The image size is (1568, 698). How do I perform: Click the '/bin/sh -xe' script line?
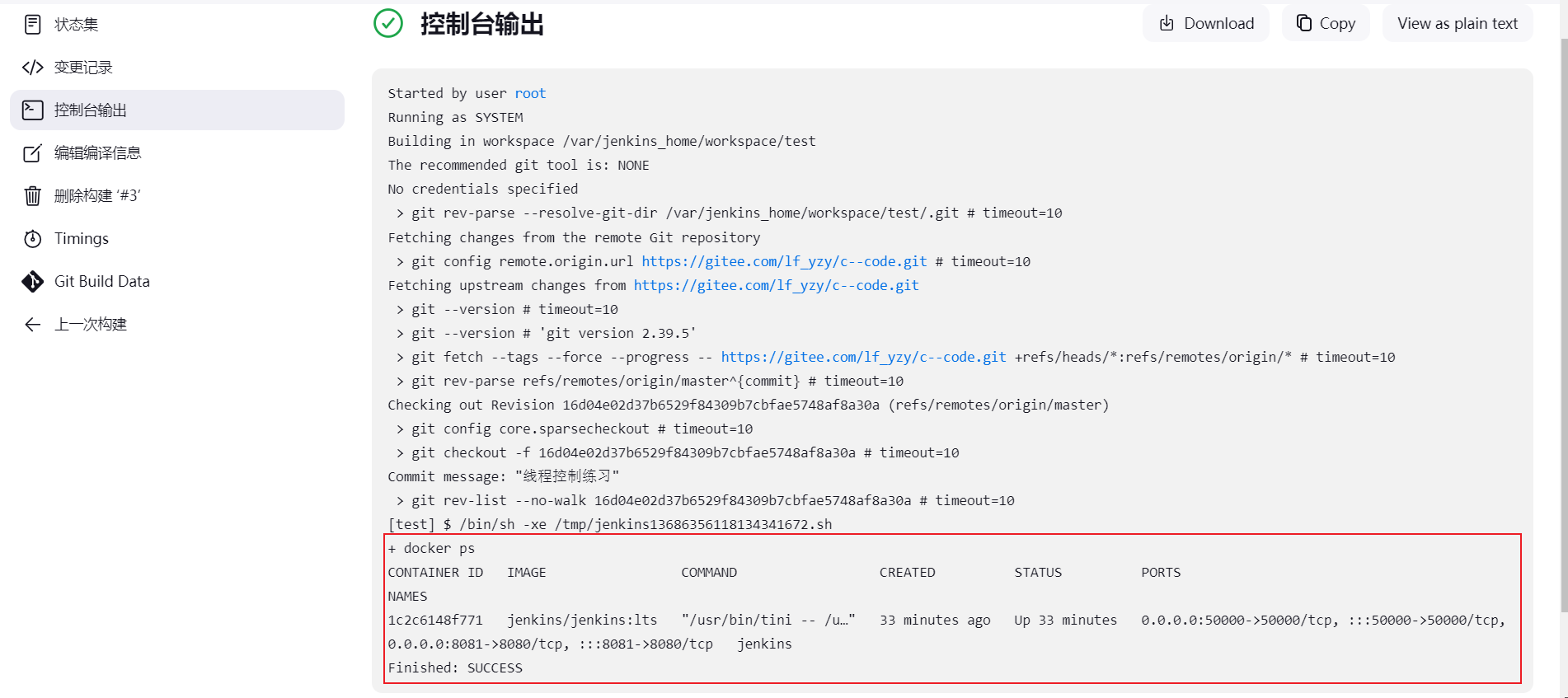coord(610,524)
